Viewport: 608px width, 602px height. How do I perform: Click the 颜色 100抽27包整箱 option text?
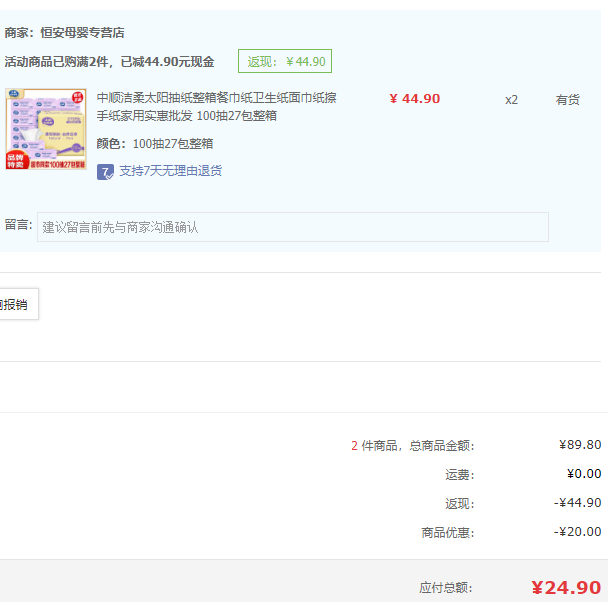(155, 143)
